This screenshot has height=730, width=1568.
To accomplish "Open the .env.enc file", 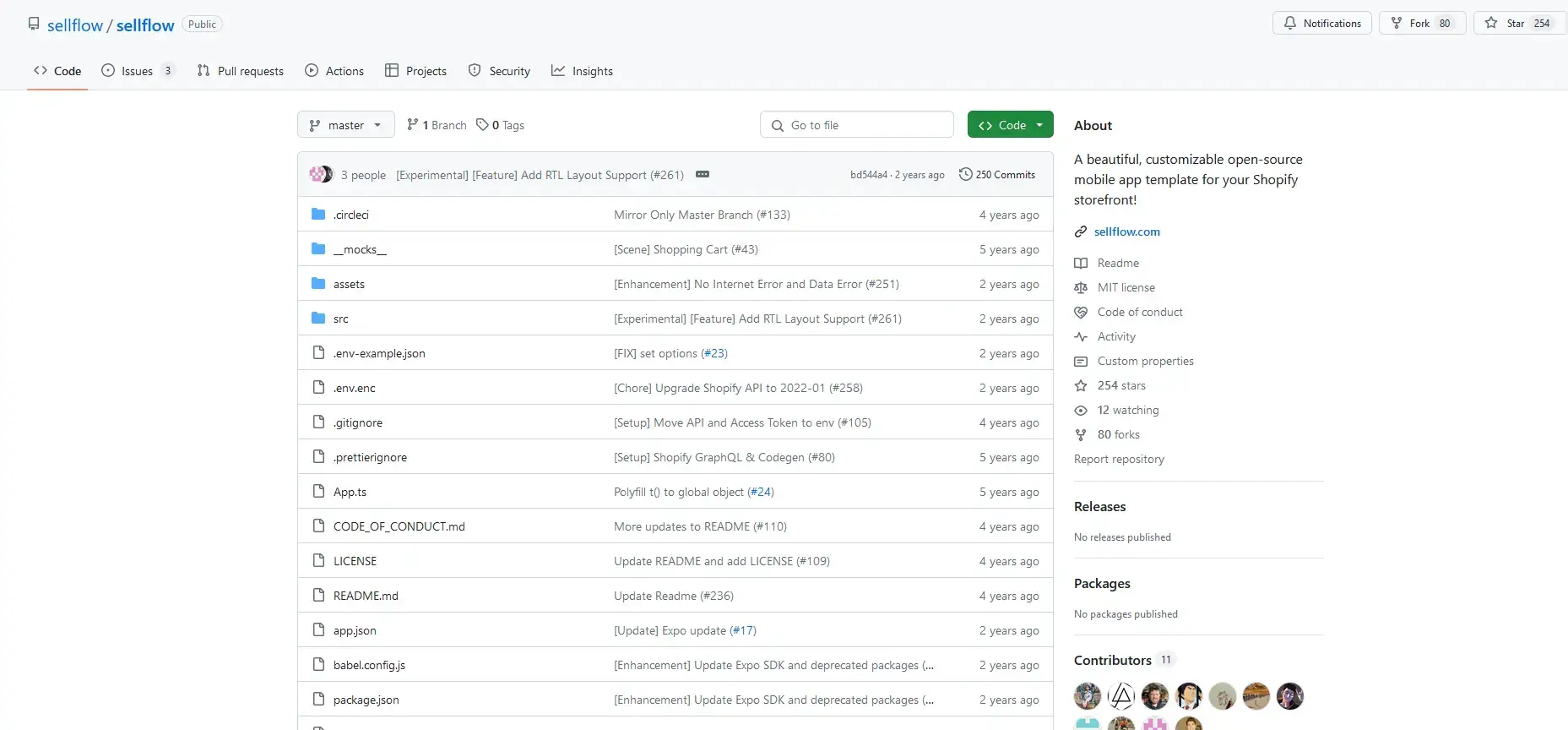I will coord(355,388).
